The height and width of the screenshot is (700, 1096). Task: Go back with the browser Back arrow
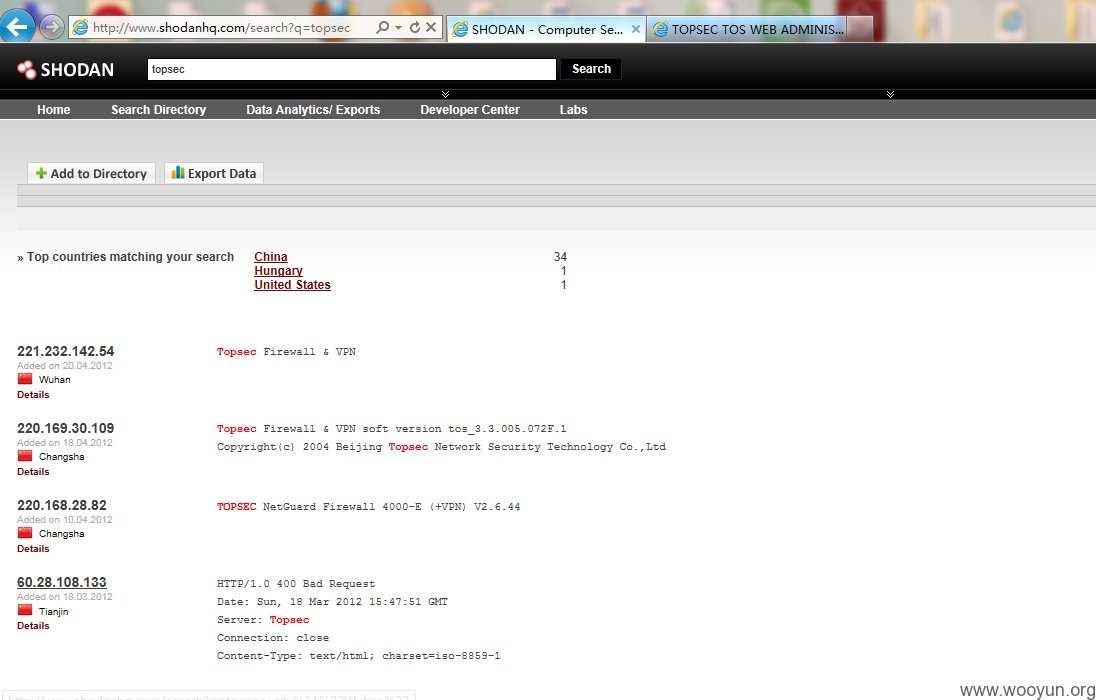[x=16, y=27]
